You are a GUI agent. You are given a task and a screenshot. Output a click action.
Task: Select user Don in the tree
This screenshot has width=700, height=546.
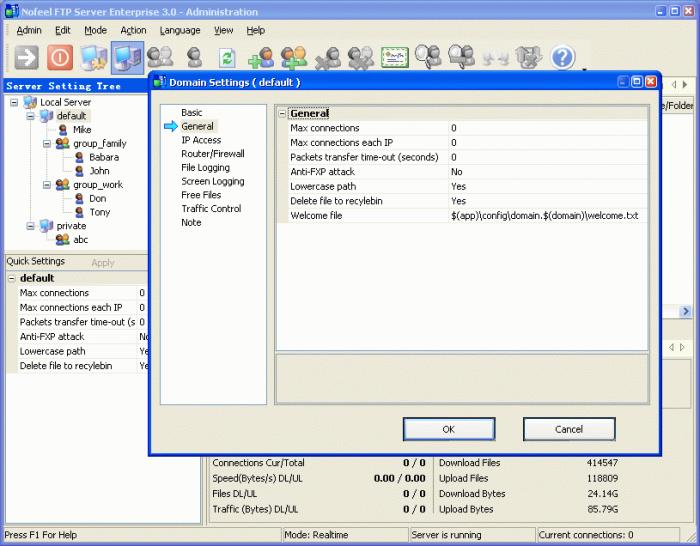[97, 199]
